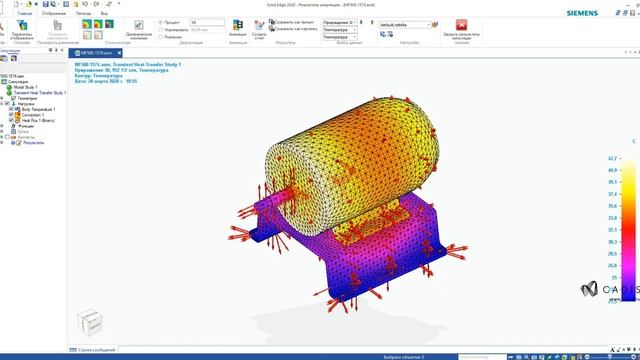The image size is (640, 360).
Task: Click Save as movie (Сохранить как фильм)
Action: (291, 22)
